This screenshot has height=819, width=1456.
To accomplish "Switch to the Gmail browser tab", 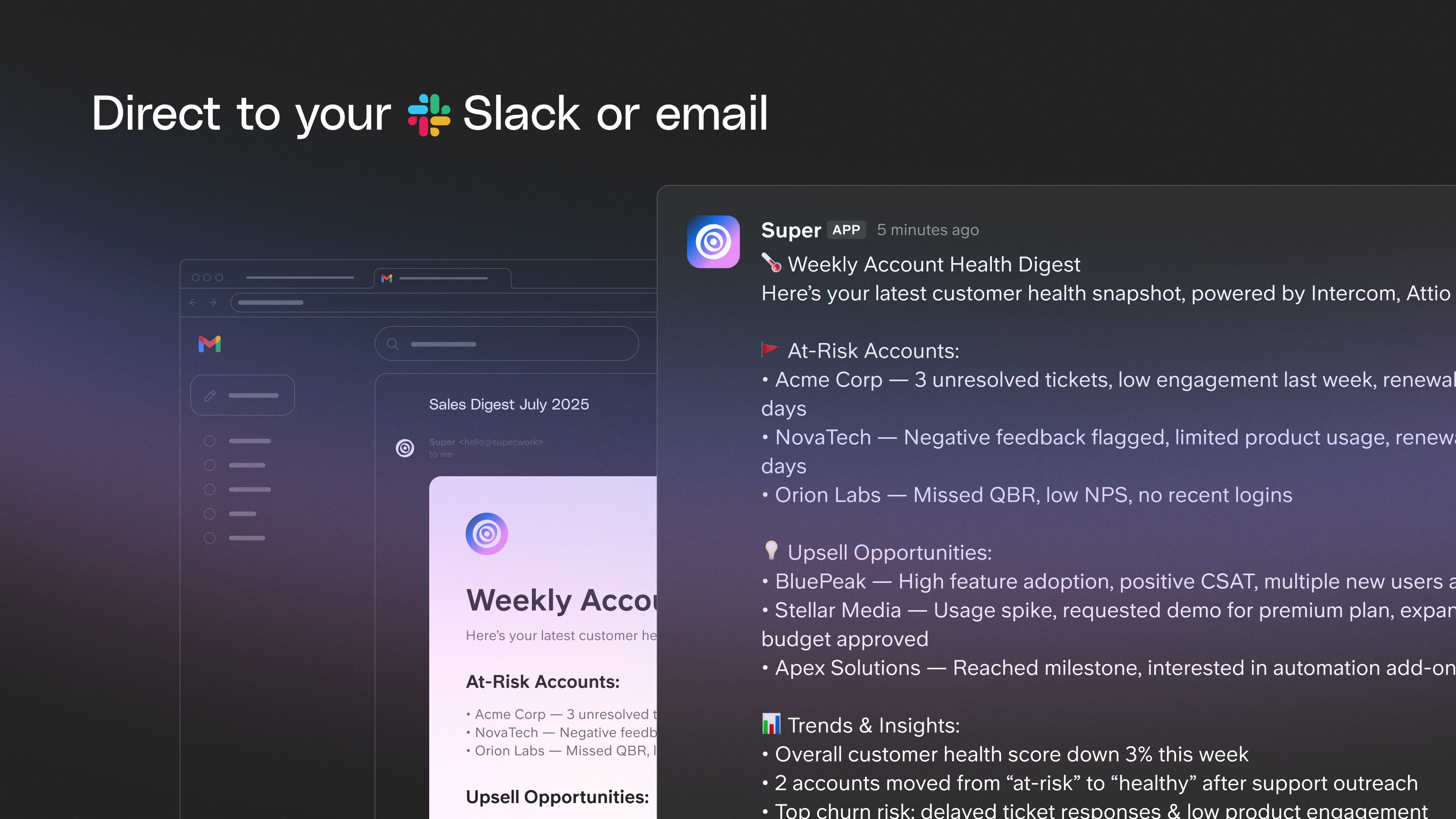I will coord(442,278).
